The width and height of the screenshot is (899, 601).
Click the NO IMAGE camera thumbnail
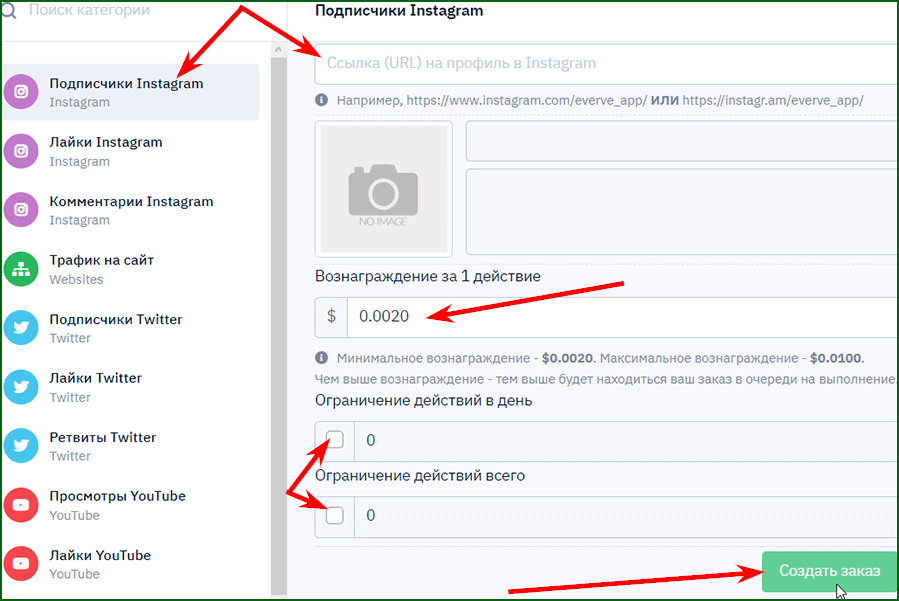(384, 189)
